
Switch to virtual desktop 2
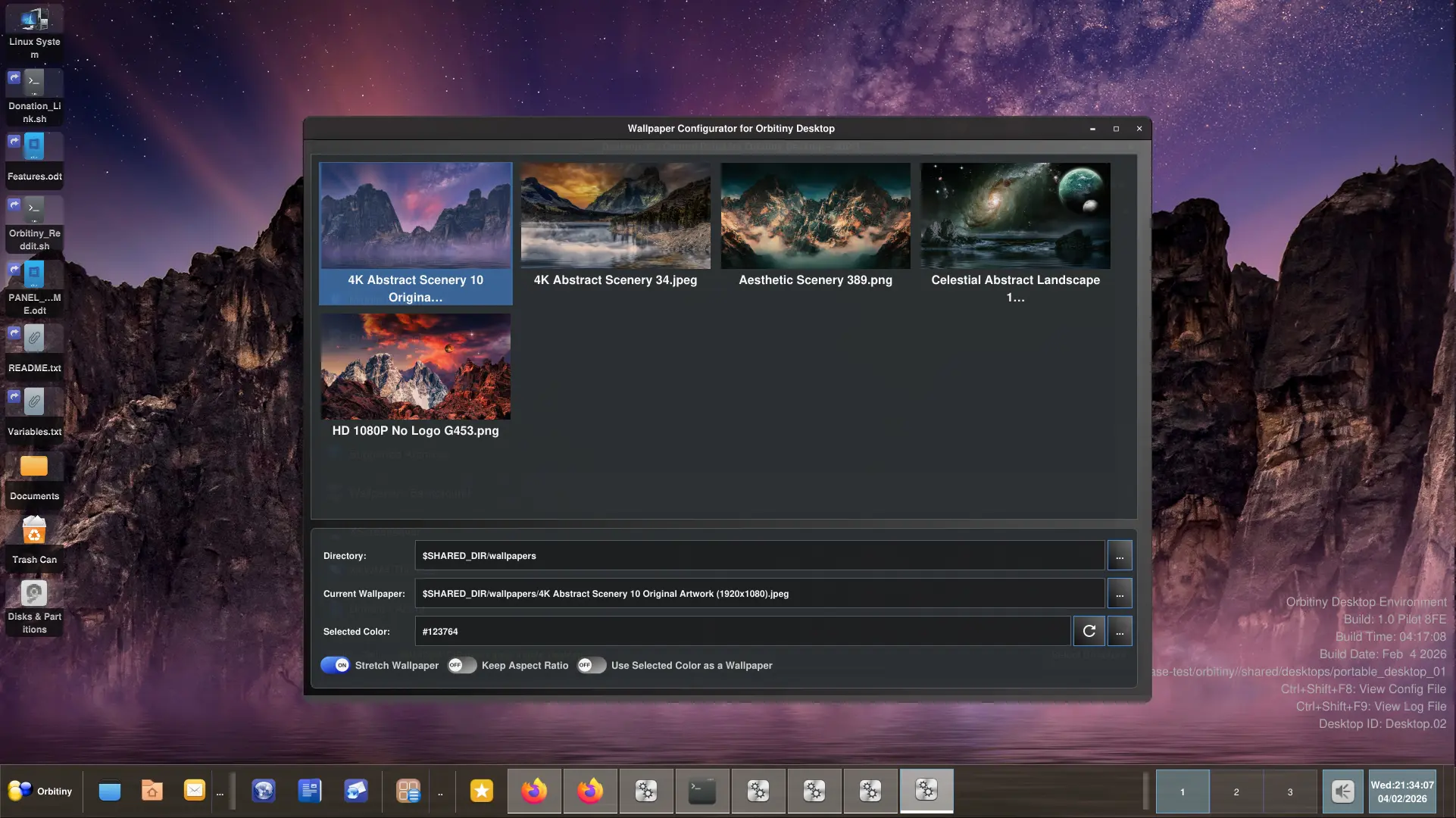point(1236,791)
